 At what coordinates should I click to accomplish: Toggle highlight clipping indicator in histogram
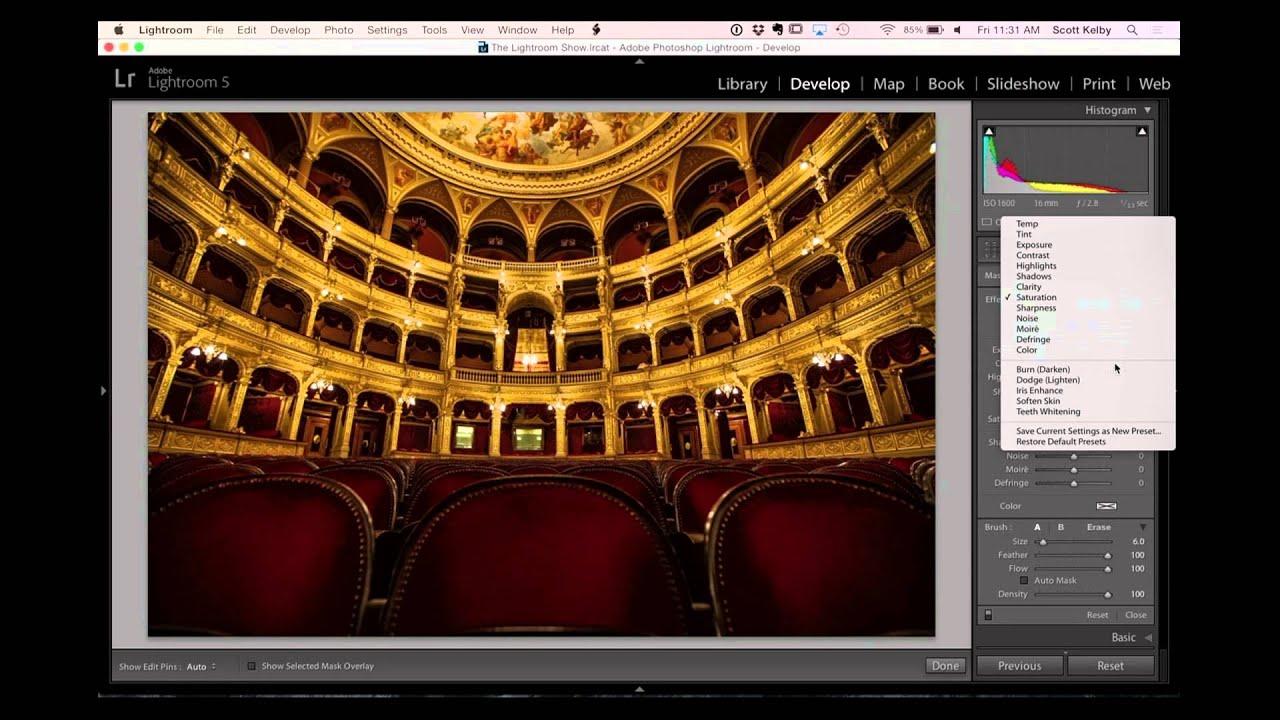point(1142,131)
